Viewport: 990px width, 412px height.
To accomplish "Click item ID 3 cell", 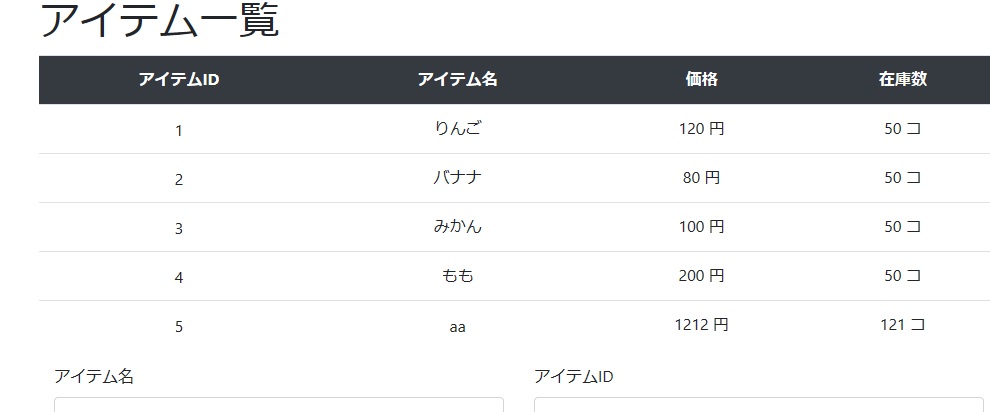I will pos(179,228).
